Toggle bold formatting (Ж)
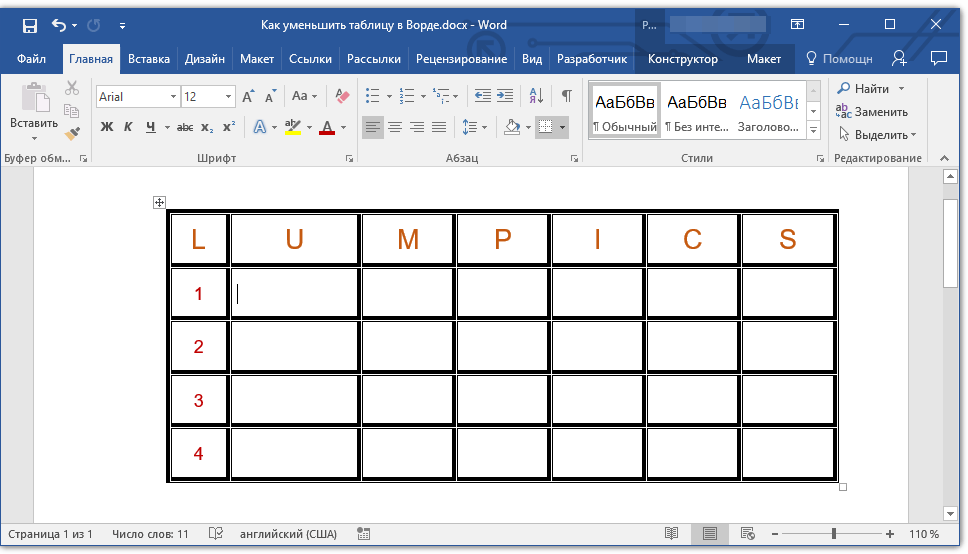 [x=107, y=128]
